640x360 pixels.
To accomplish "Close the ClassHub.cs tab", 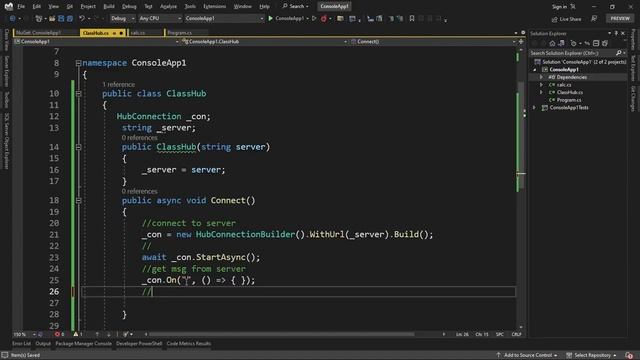I will tap(121, 33).
